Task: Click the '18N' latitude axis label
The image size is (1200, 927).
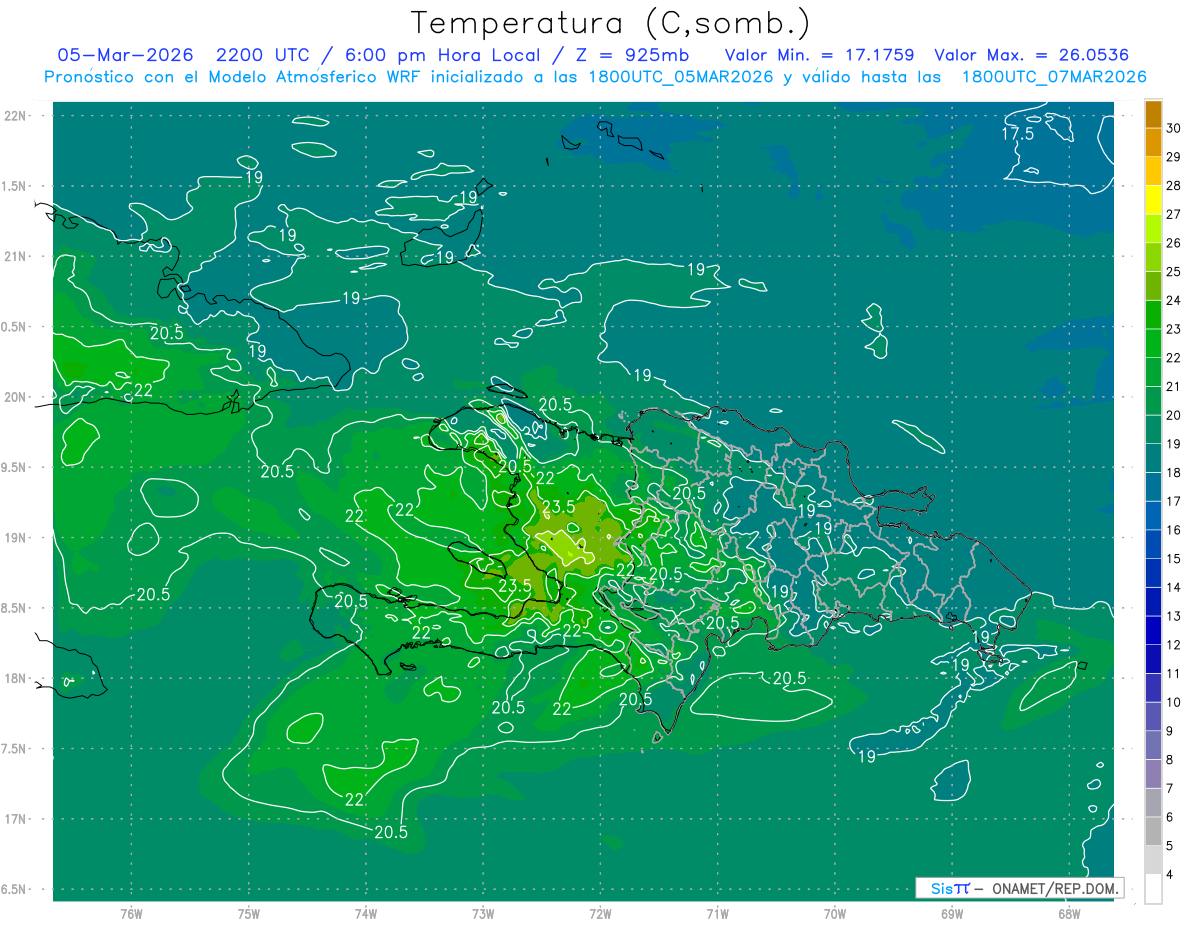Action: click(x=16, y=678)
